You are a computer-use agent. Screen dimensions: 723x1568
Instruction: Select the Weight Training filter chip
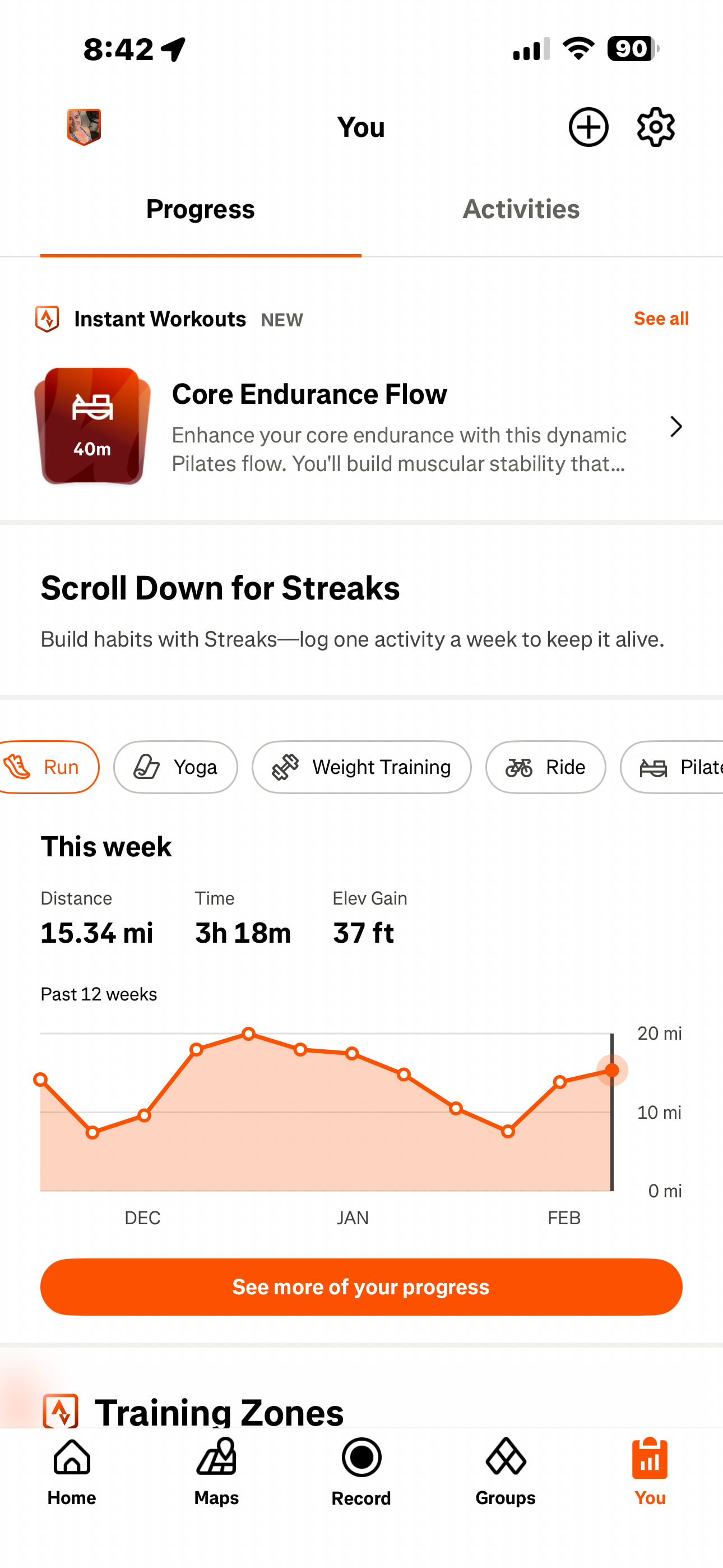point(361,767)
